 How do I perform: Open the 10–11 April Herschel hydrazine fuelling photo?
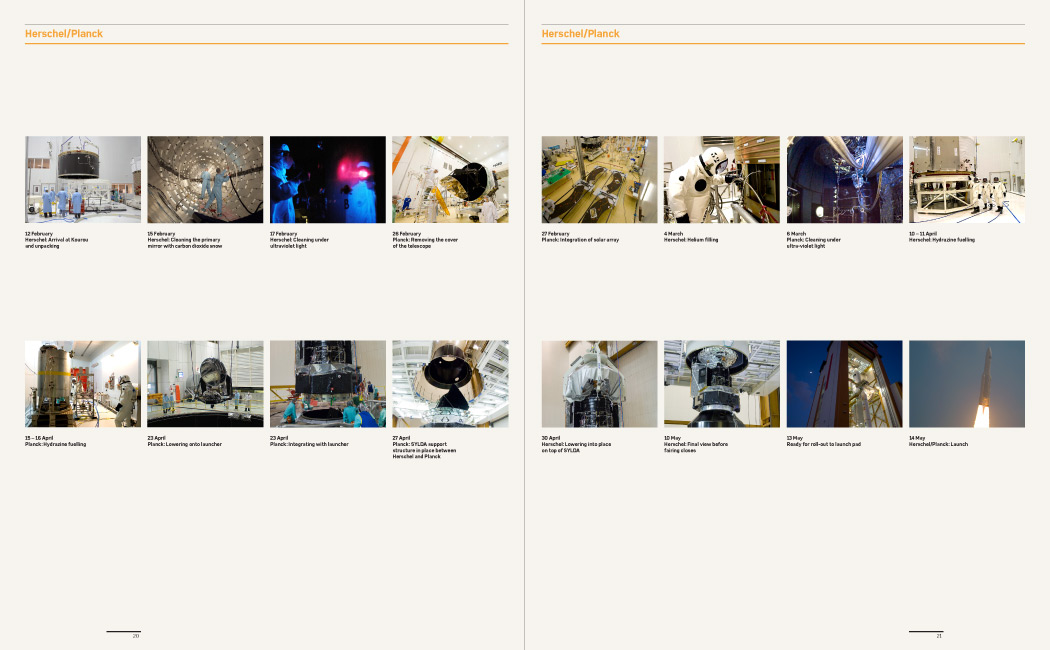[x=967, y=179]
